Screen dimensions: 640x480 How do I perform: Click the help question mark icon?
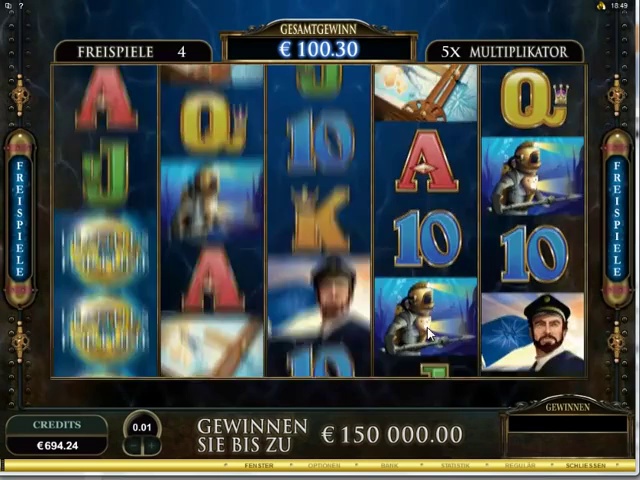21,6
